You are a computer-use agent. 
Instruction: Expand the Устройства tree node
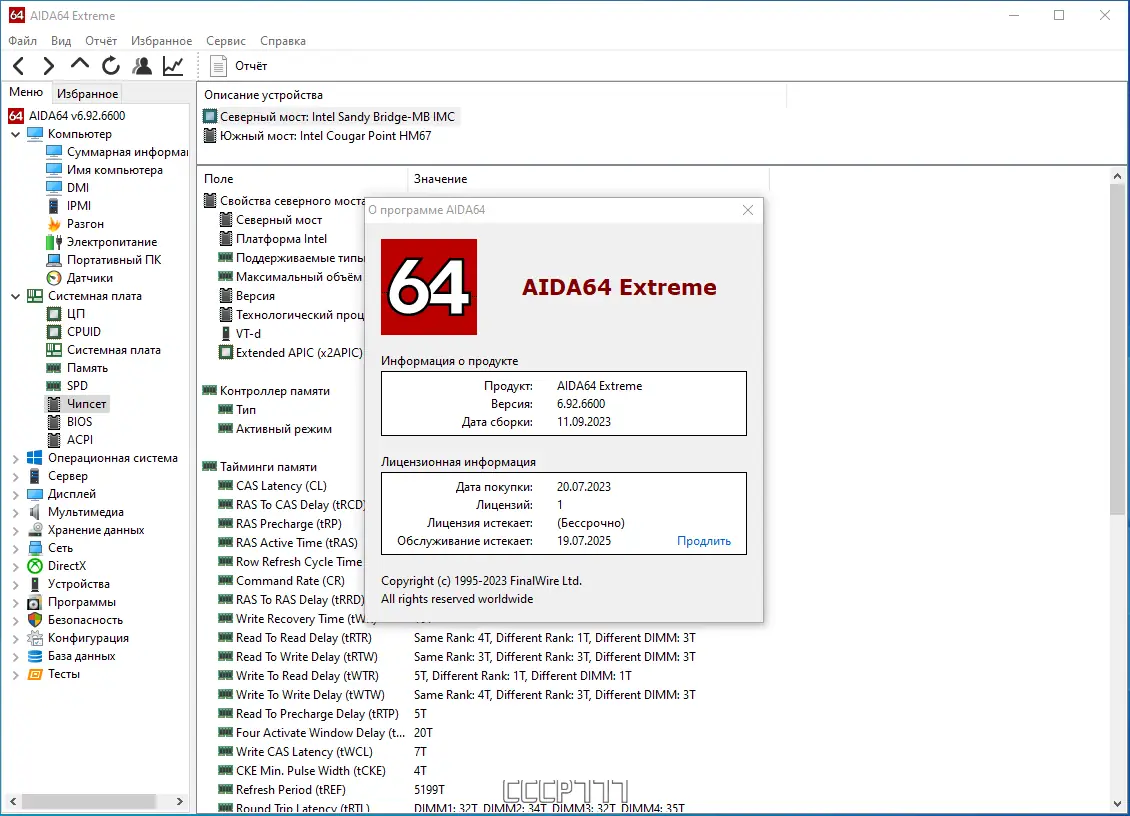[15, 585]
